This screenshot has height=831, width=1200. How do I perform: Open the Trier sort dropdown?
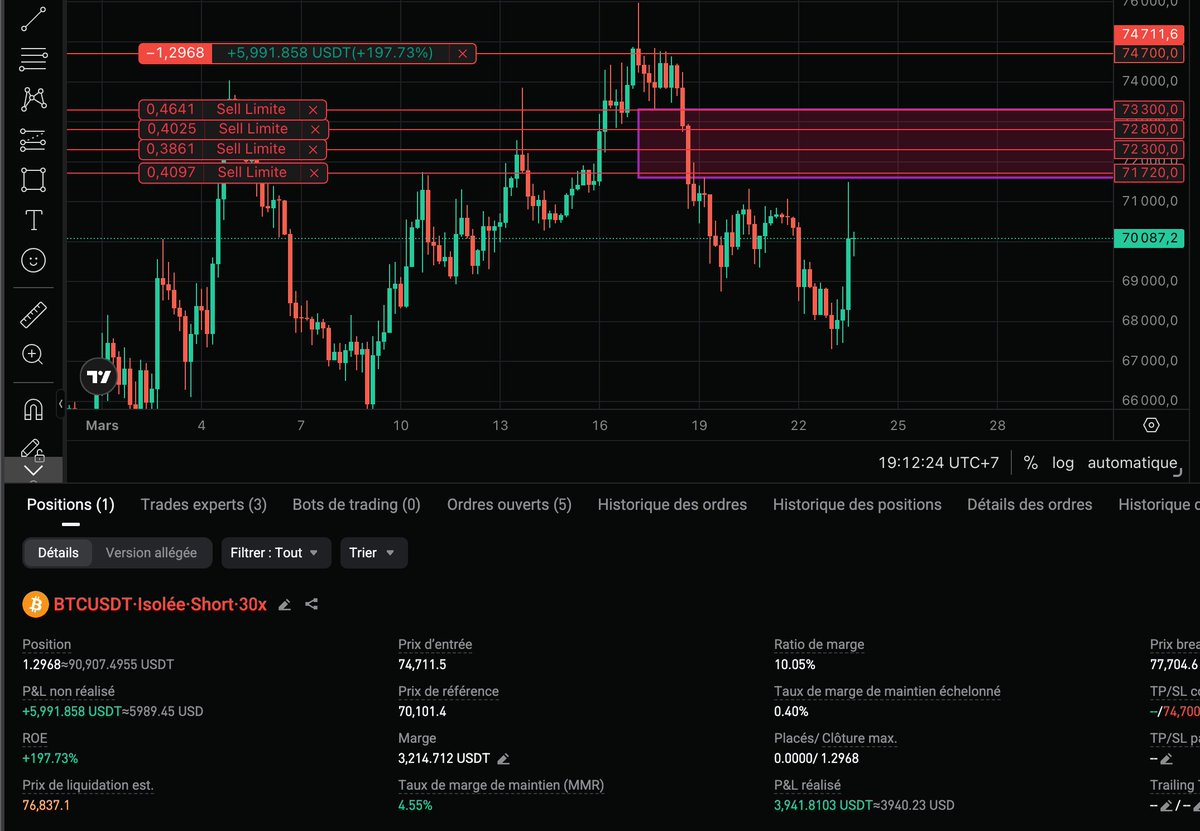tap(373, 553)
